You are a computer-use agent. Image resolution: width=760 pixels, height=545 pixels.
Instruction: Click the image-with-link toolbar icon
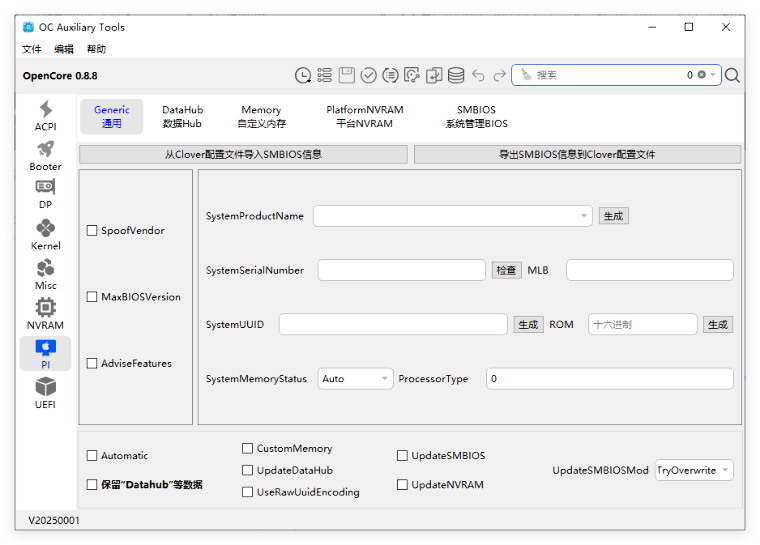tap(412, 76)
